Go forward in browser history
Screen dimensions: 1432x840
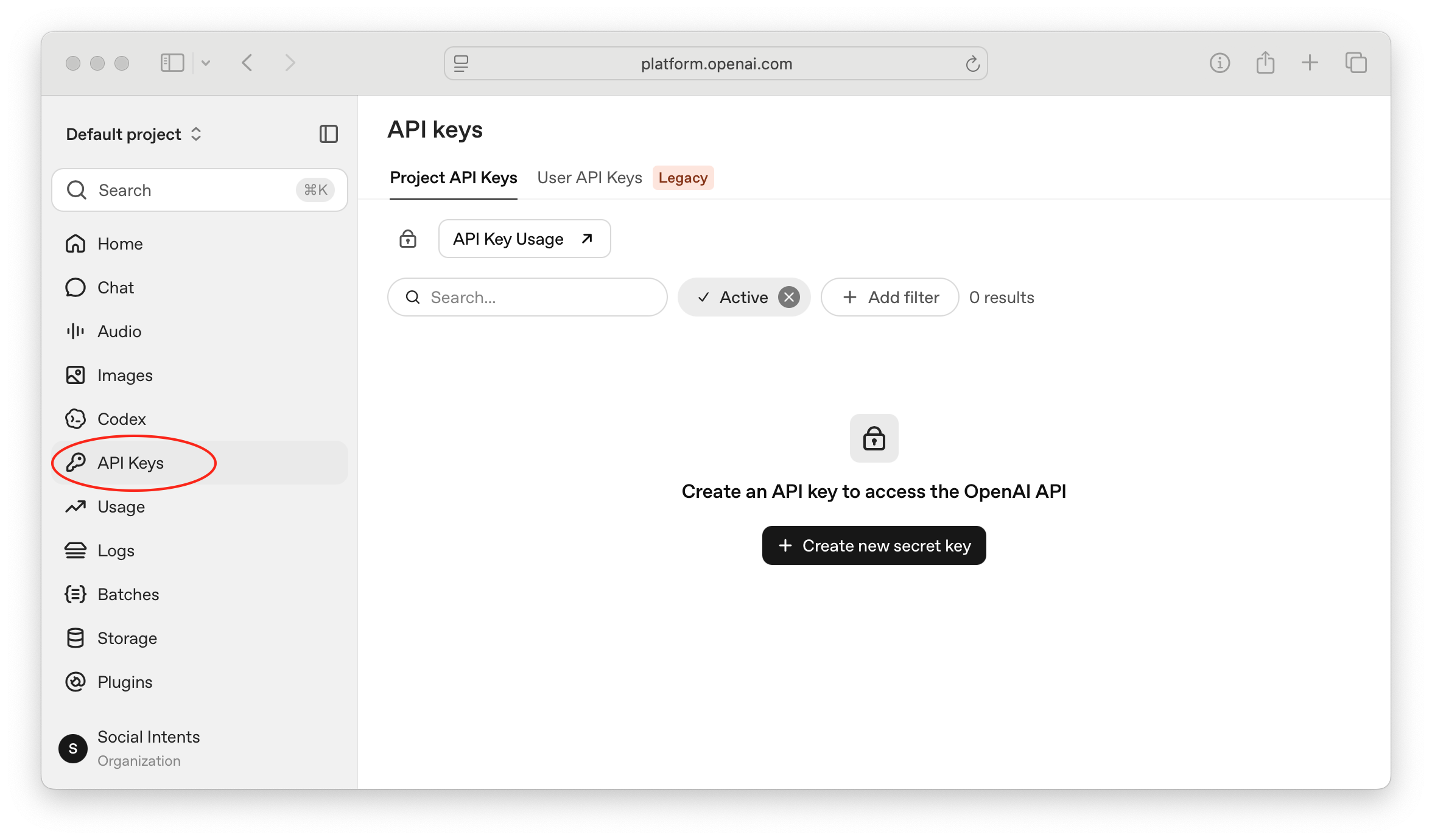pyautogui.click(x=290, y=63)
